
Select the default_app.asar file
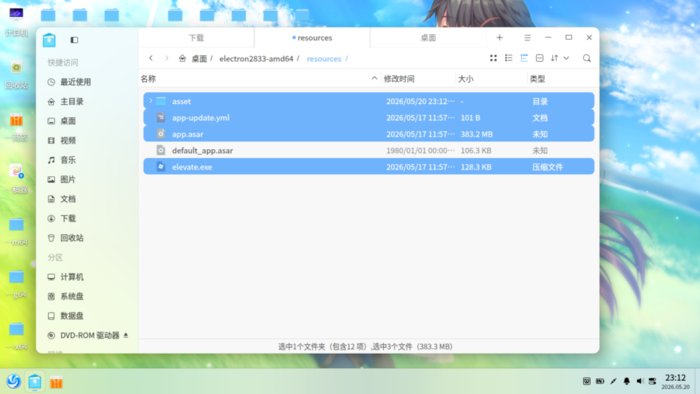point(369,151)
